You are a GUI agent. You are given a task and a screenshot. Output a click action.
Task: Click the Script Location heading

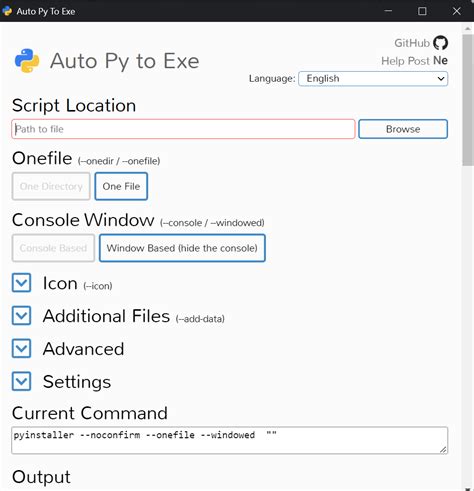coord(74,105)
